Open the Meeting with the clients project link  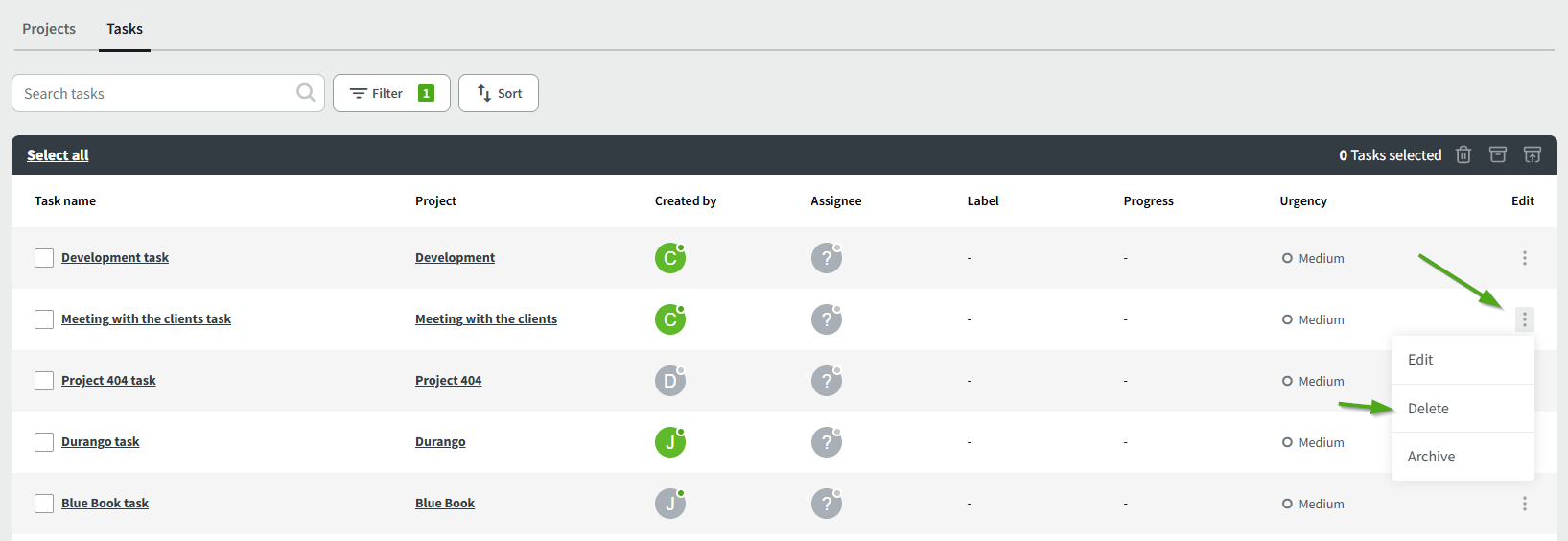point(485,319)
